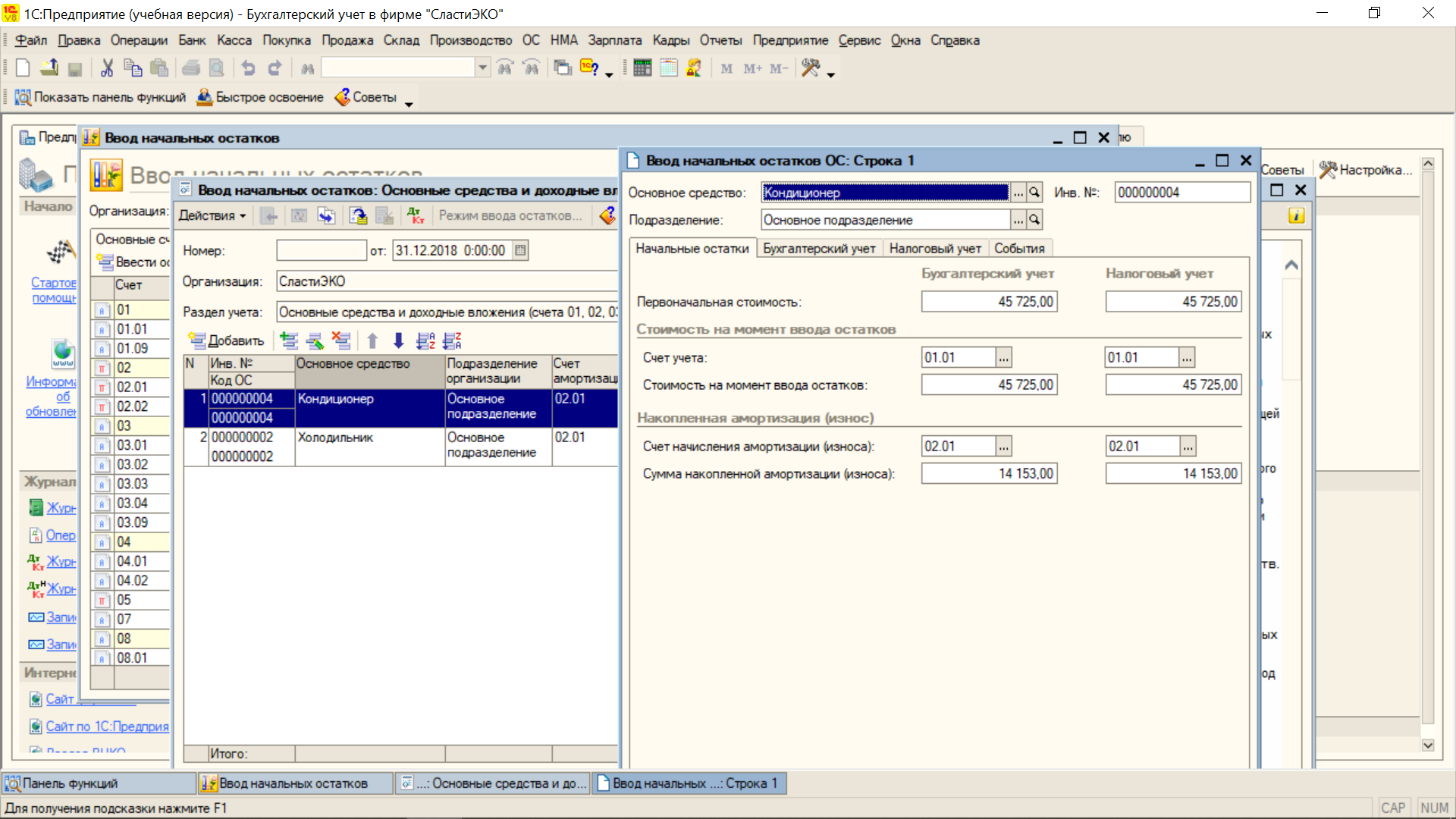Click Добавить button to add row
Image resolution: width=1456 pixels, height=819 pixels.
click(x=227, y=341)
